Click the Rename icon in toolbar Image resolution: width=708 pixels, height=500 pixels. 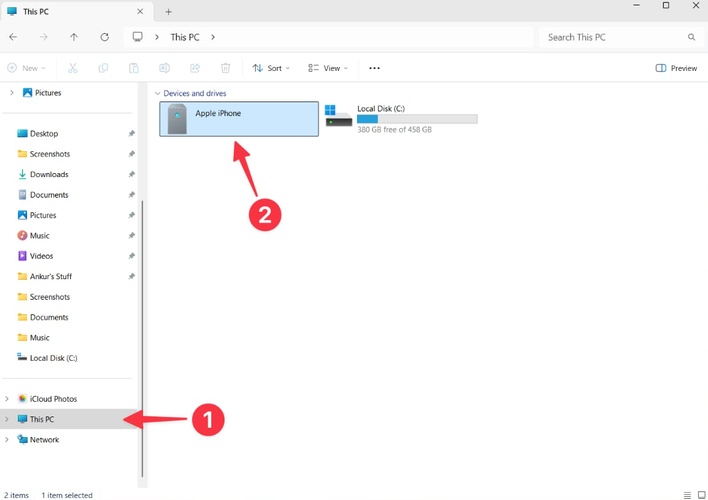coord(164,68)
